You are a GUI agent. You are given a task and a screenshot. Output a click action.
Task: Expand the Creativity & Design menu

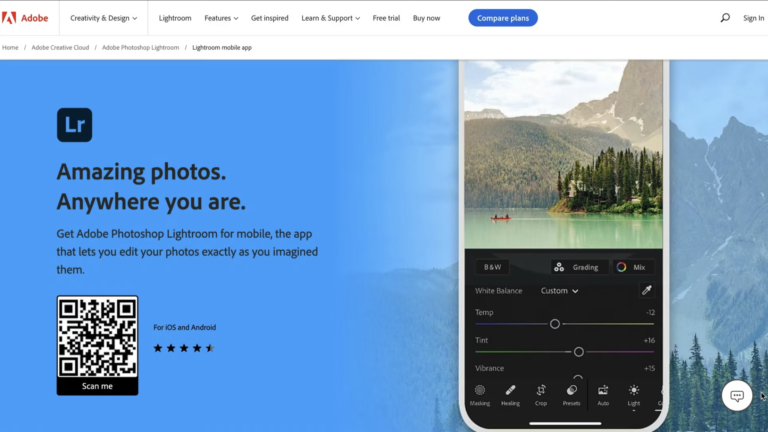[x=103, y=18]
